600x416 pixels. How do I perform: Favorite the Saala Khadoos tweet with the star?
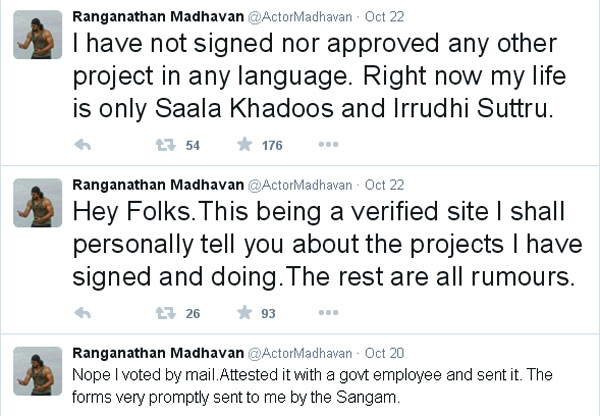(243, 146)
